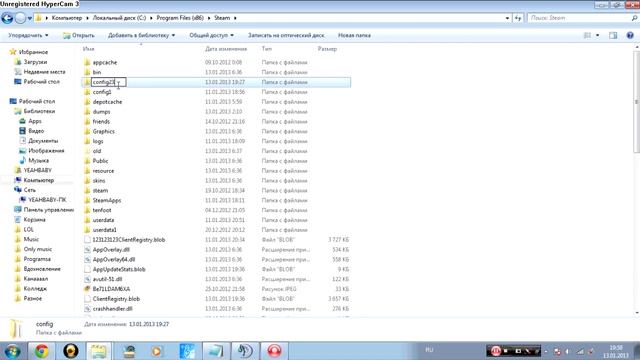
Task: Select avutil-51.dll file icon
Action: [87, 279]
